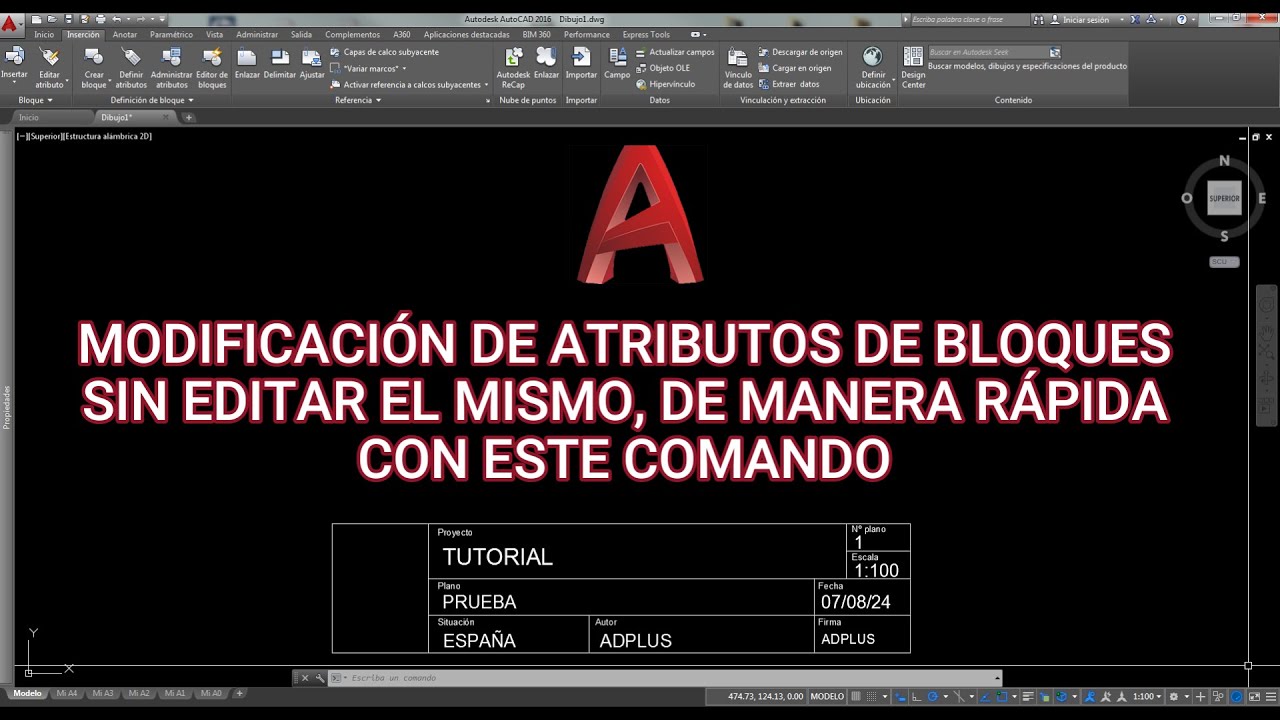Open the Paramétrico ribbon tab
Screen dimensions: 1280x720
(x=171, y=34)
